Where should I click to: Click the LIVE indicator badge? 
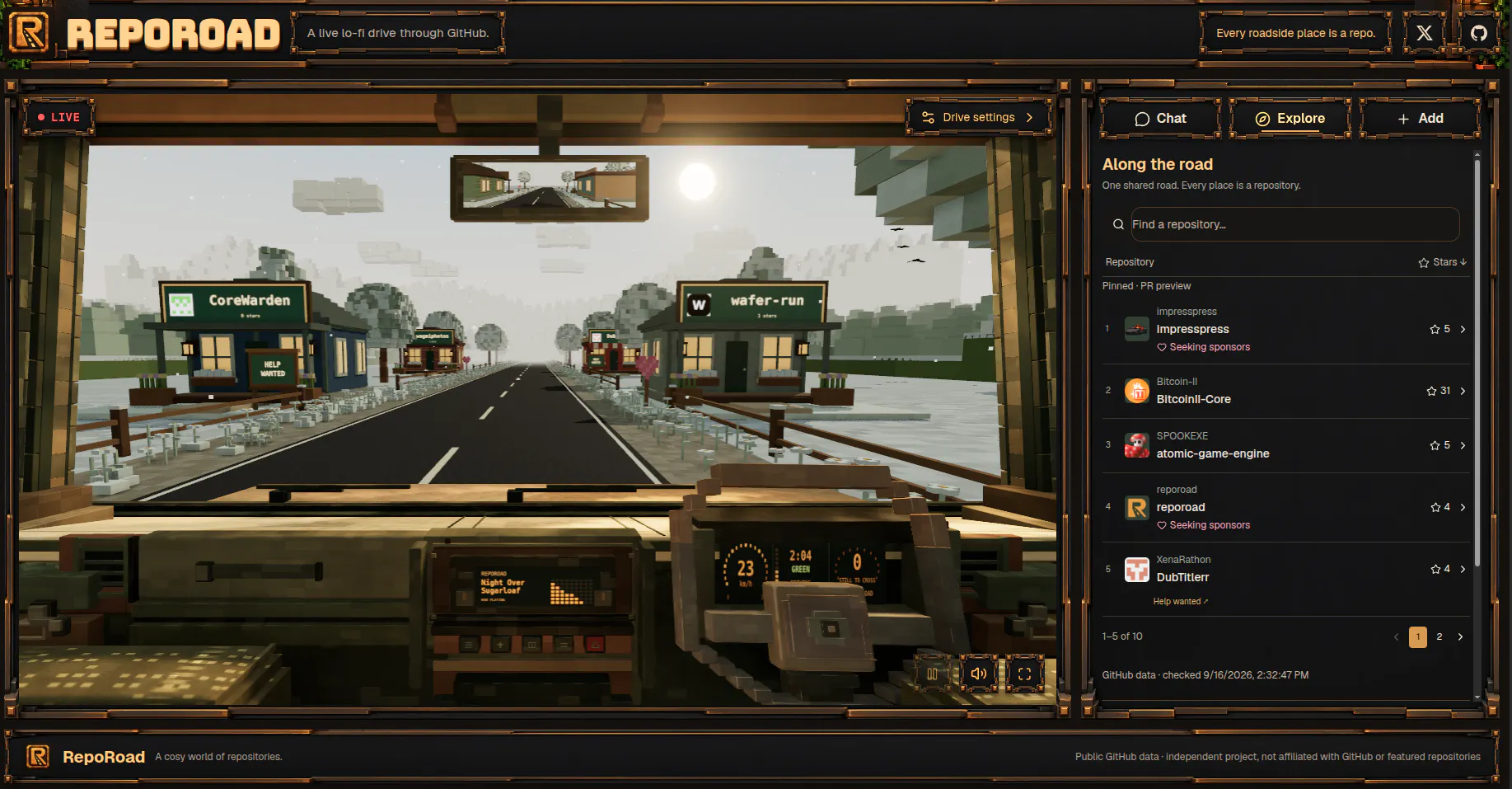tap(59, 117)
